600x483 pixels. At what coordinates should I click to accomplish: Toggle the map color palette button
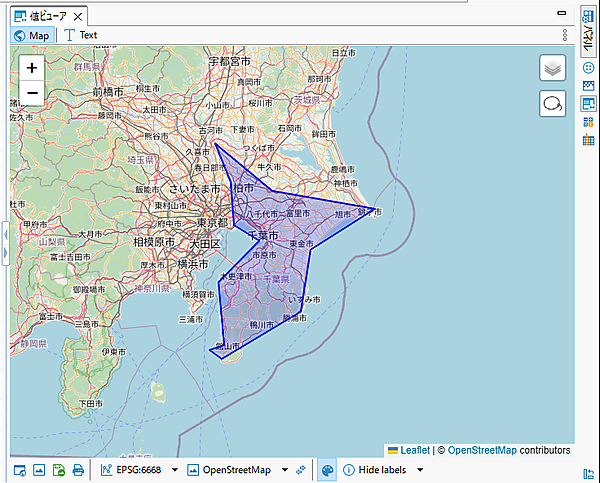[x=326, y=470]
